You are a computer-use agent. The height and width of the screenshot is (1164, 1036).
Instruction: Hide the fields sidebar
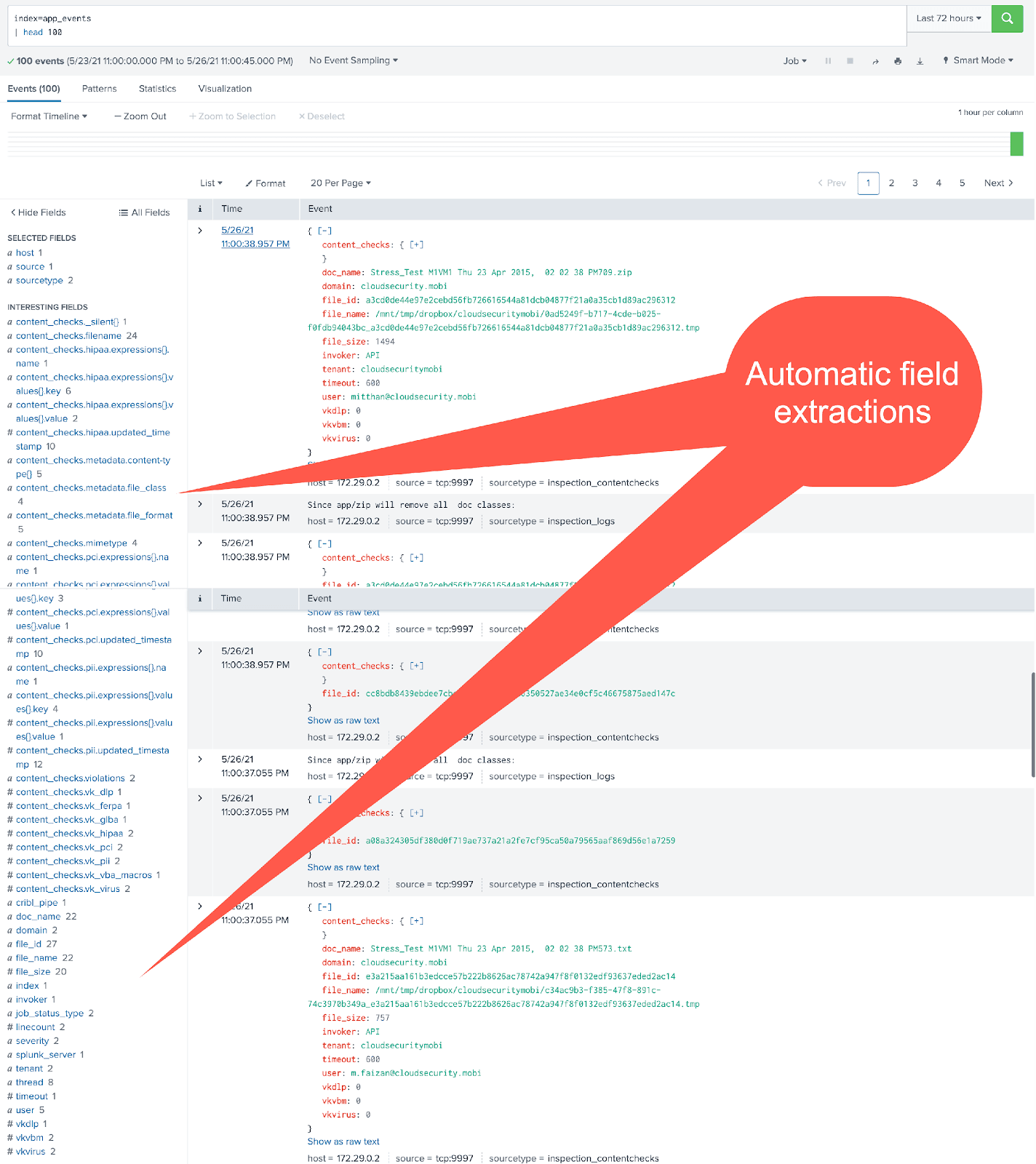pyautogui.click(x=38, y=212)
